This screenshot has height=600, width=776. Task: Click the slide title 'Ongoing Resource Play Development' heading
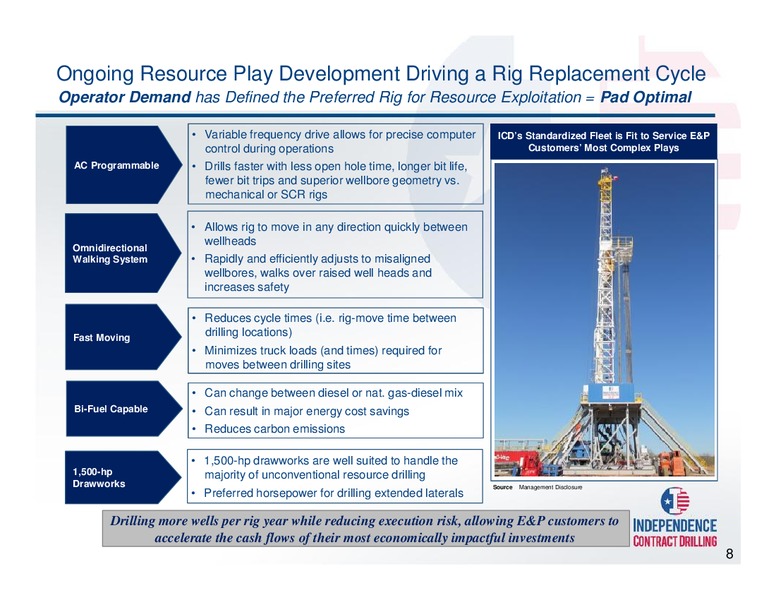pyautogui.click(x=381, y=74)
